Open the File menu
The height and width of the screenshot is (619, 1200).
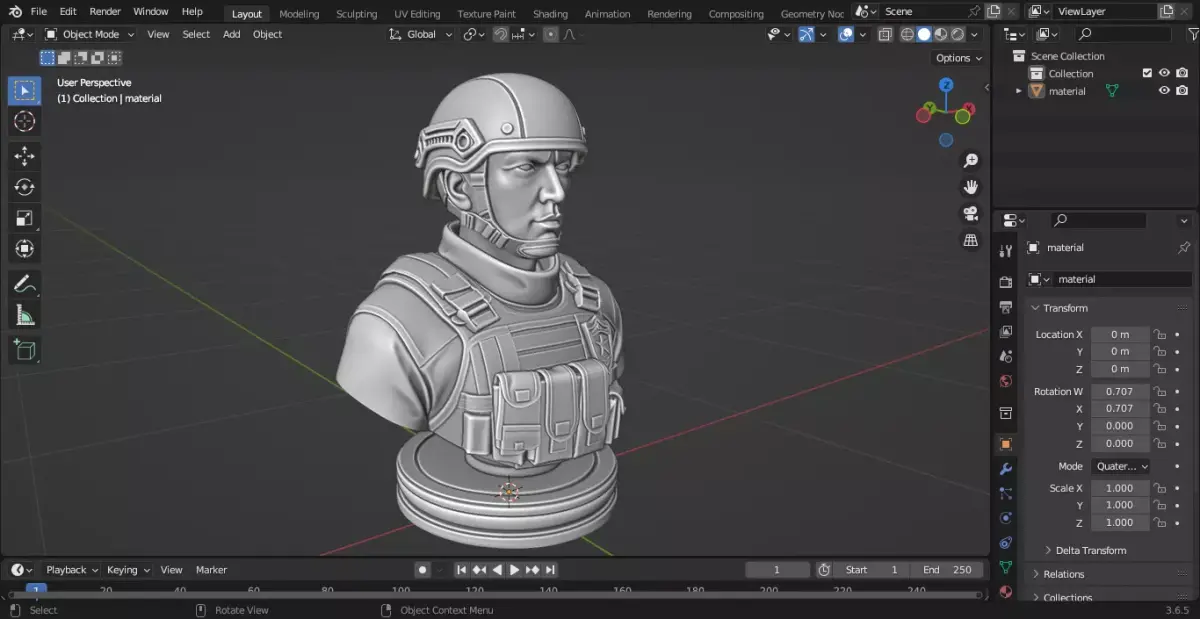39,11
